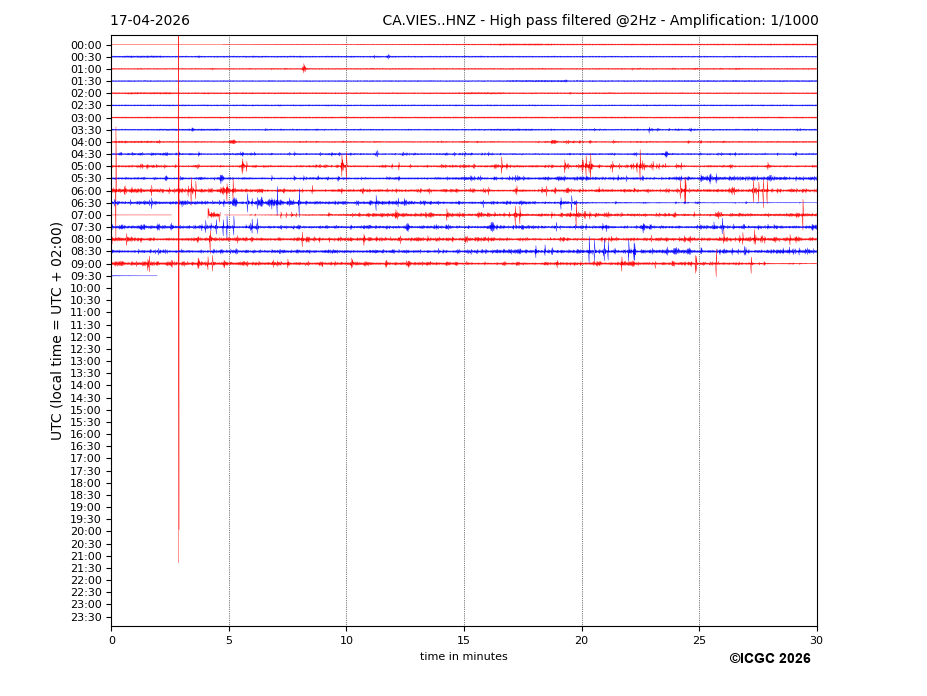Click the UTC local time y-axis label
The image size is (927, 696).
pyautogui.click(x=57, y=331)
